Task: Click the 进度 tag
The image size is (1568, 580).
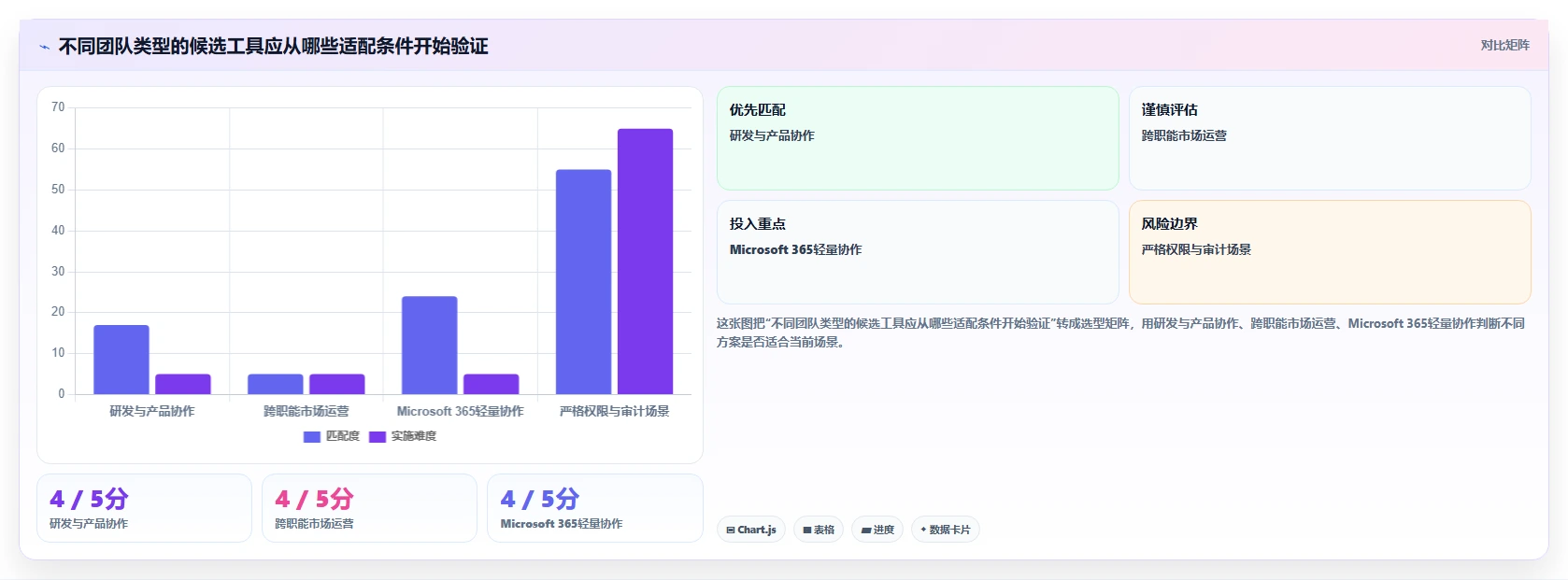Action: 877,530
